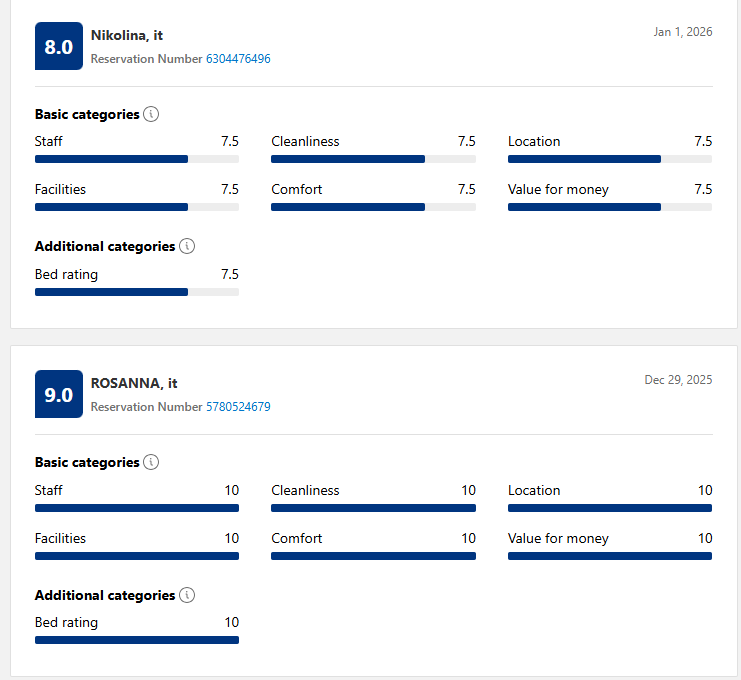Viewport: 741px width, 680px height.
Task: Click the Dec 29, 2025 review date
Action: point(679,380)
